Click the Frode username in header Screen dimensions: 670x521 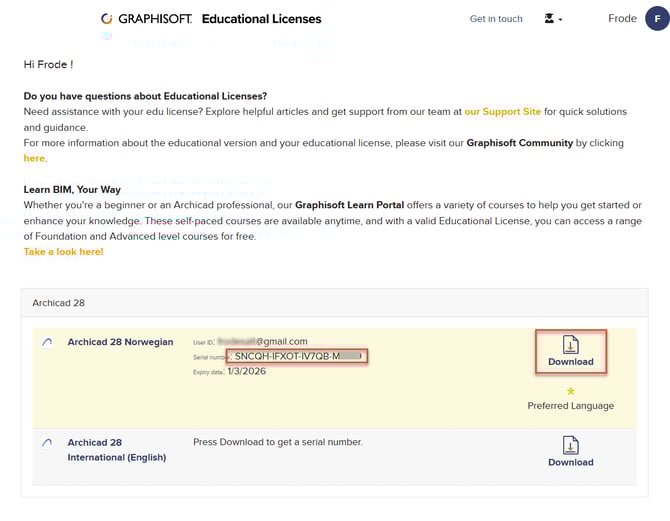pyautogui.click(x=622, y=18)
